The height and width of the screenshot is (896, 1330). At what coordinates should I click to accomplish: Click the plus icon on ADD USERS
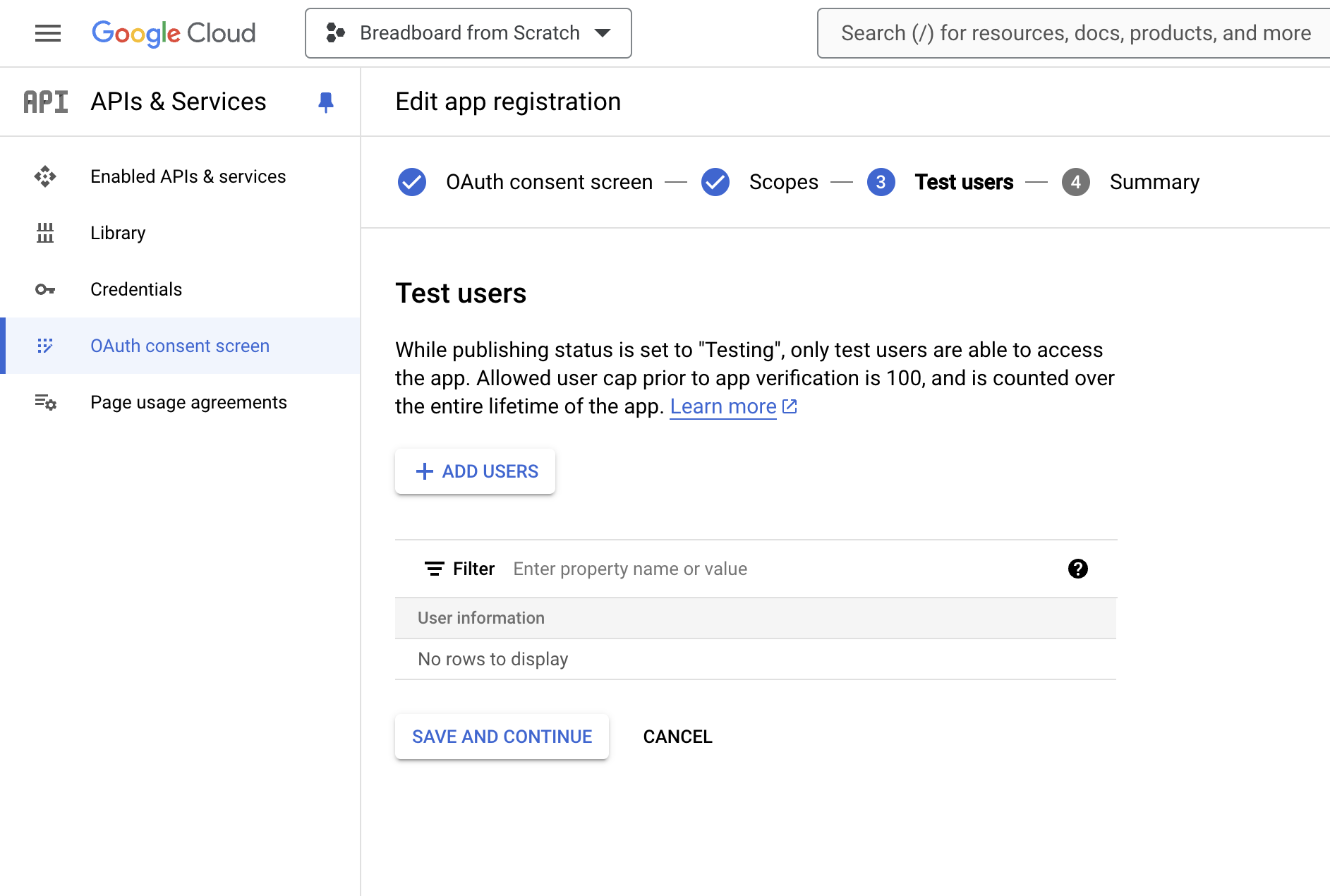[424, 471]
